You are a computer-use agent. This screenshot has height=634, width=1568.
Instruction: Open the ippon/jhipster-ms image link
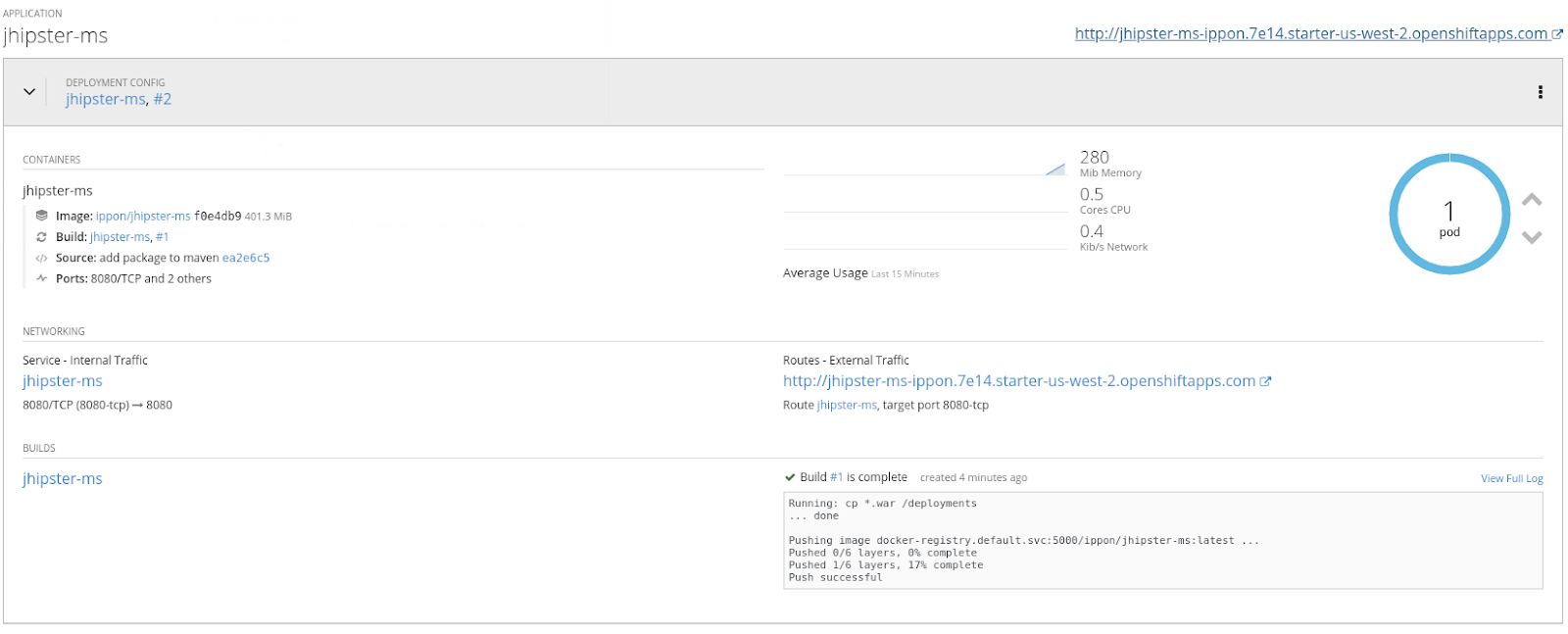click(143, 217)
